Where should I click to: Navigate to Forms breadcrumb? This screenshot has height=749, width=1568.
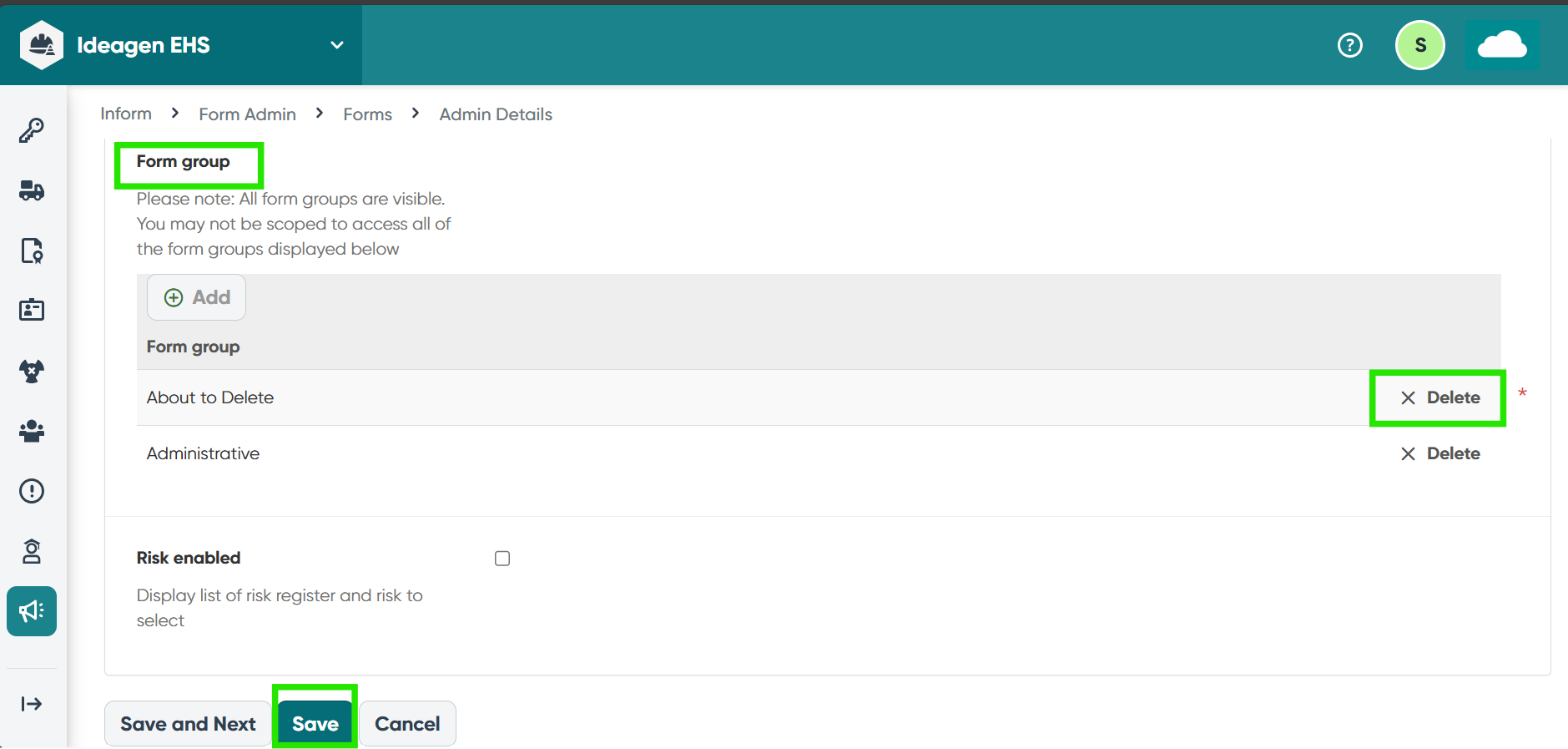click(367, 114)
